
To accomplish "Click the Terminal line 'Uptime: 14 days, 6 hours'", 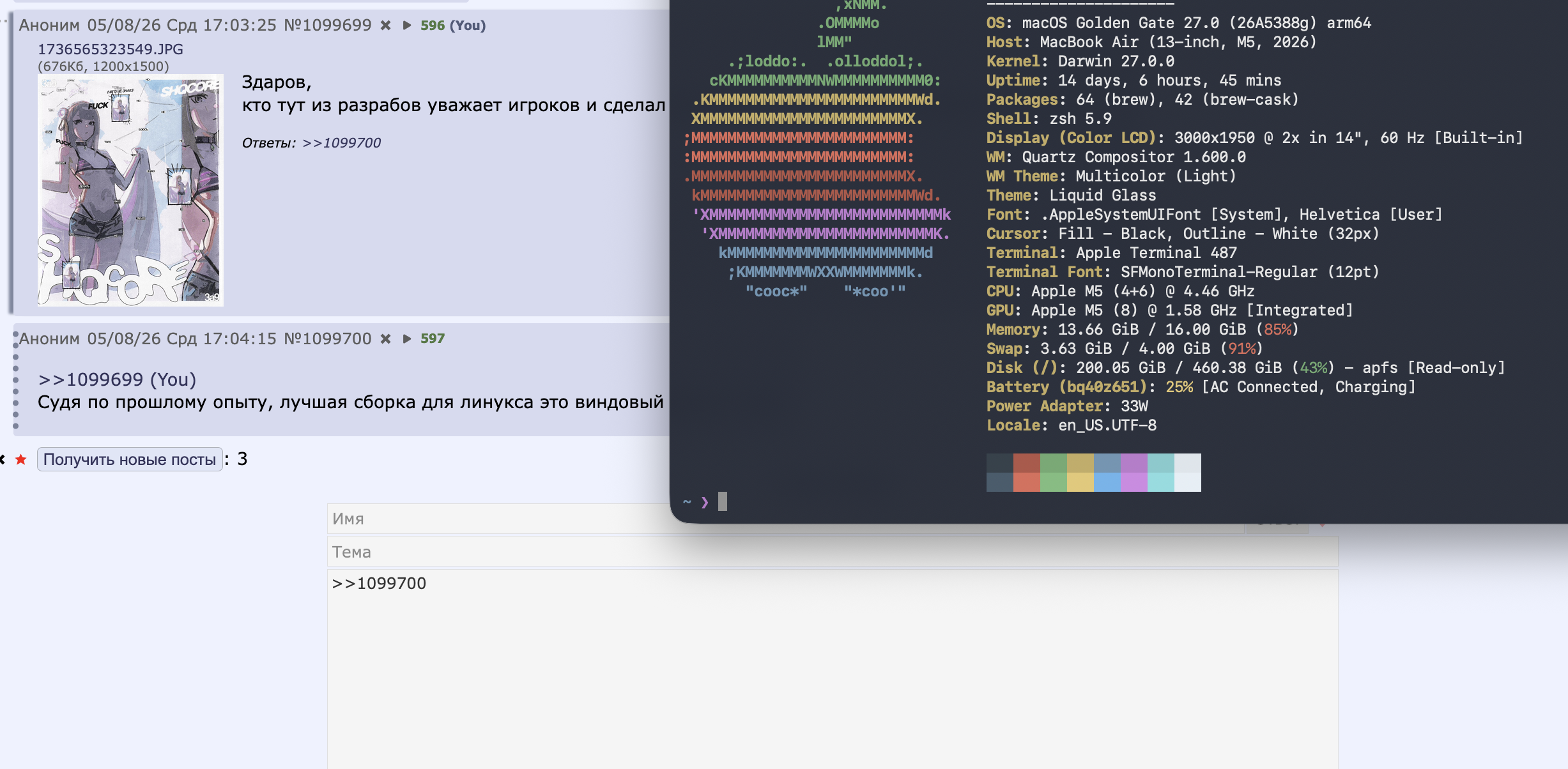I will point(1134,80).
